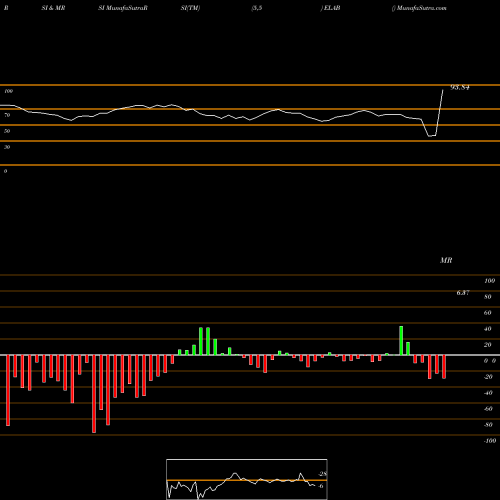Click the 30 label on RSI axis

[7, 147]
